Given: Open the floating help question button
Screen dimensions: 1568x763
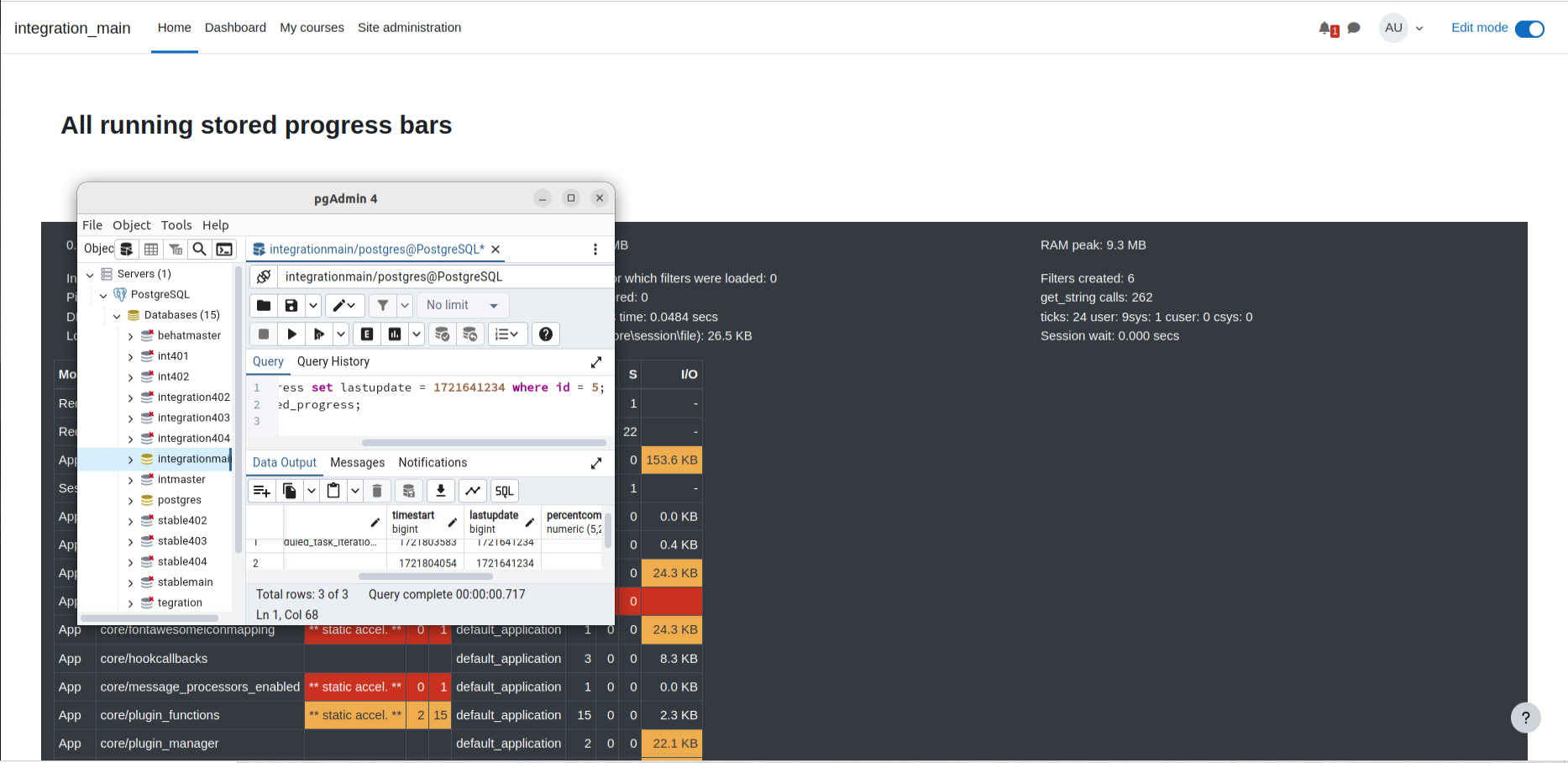Looking at the screenshot, I should (1526, 718).
